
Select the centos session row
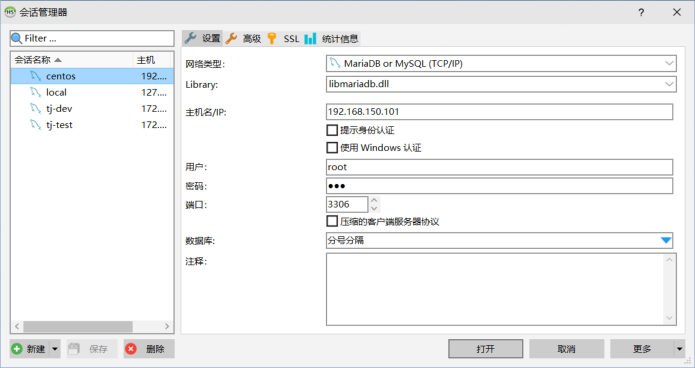92,76
